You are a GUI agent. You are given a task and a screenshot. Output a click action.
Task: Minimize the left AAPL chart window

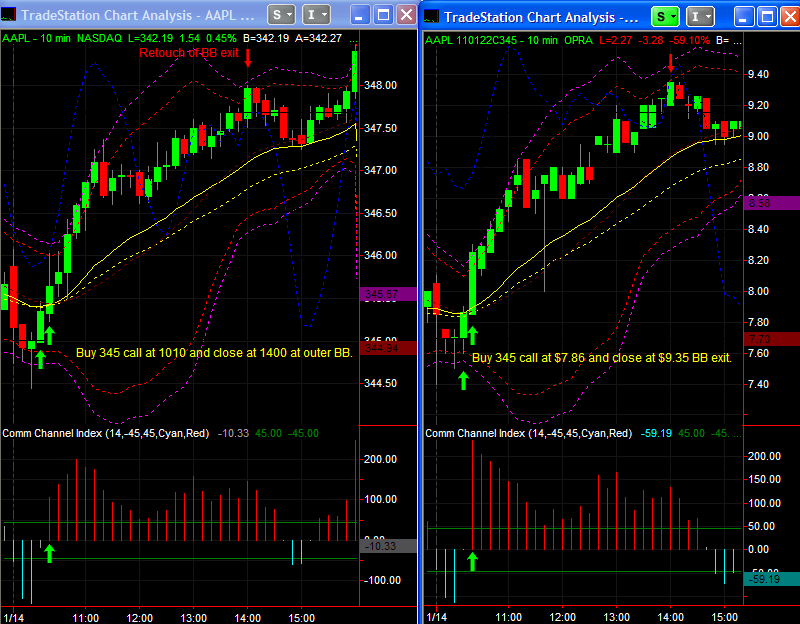point(359,15)
